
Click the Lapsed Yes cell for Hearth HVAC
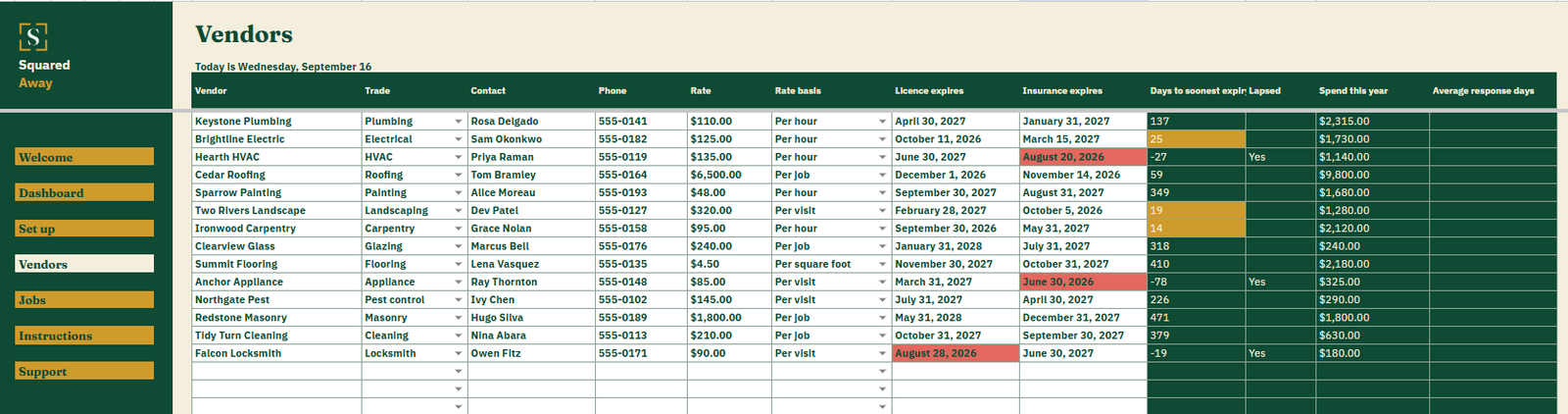pos(1280,157)
